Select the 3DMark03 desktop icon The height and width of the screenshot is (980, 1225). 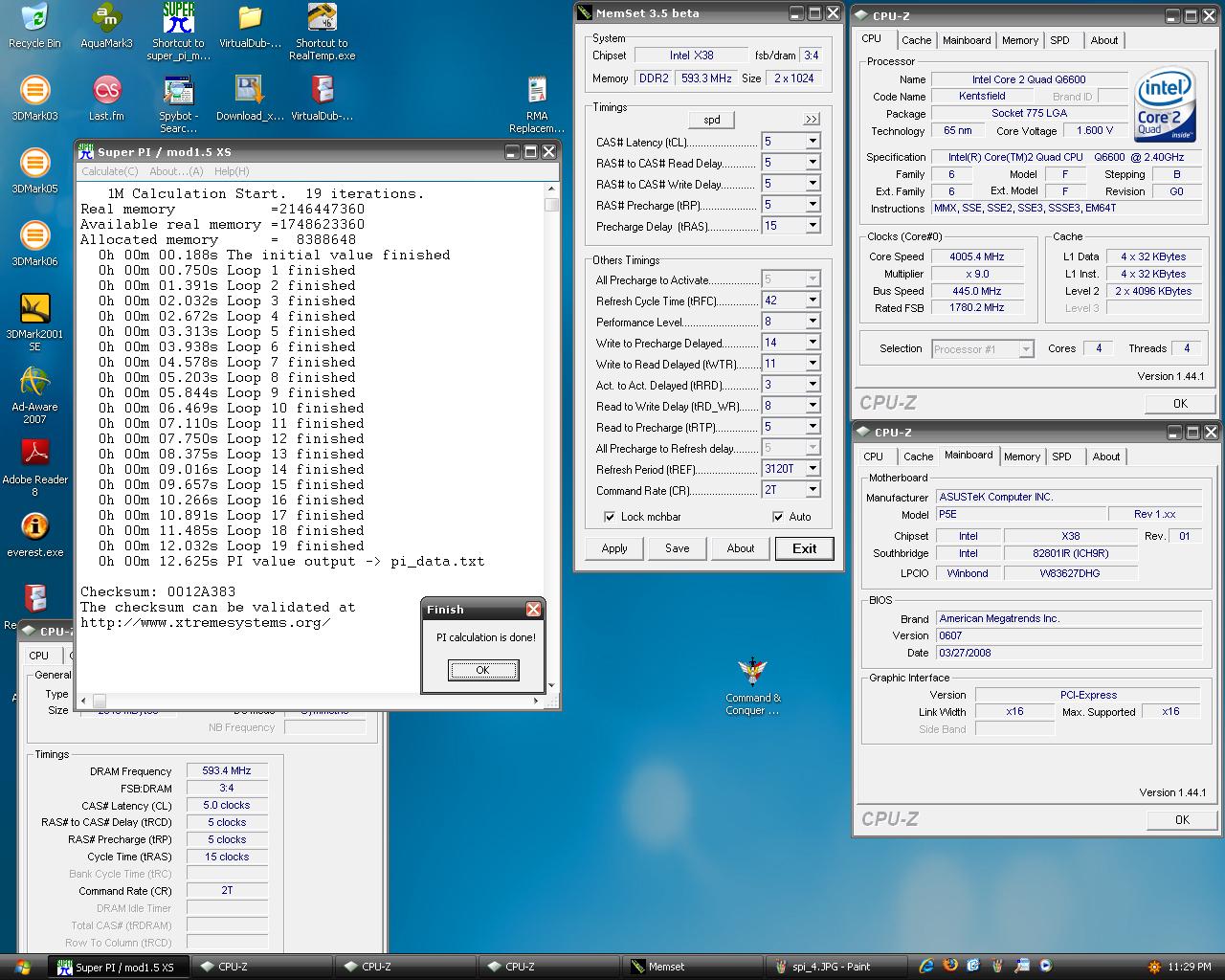34,99
